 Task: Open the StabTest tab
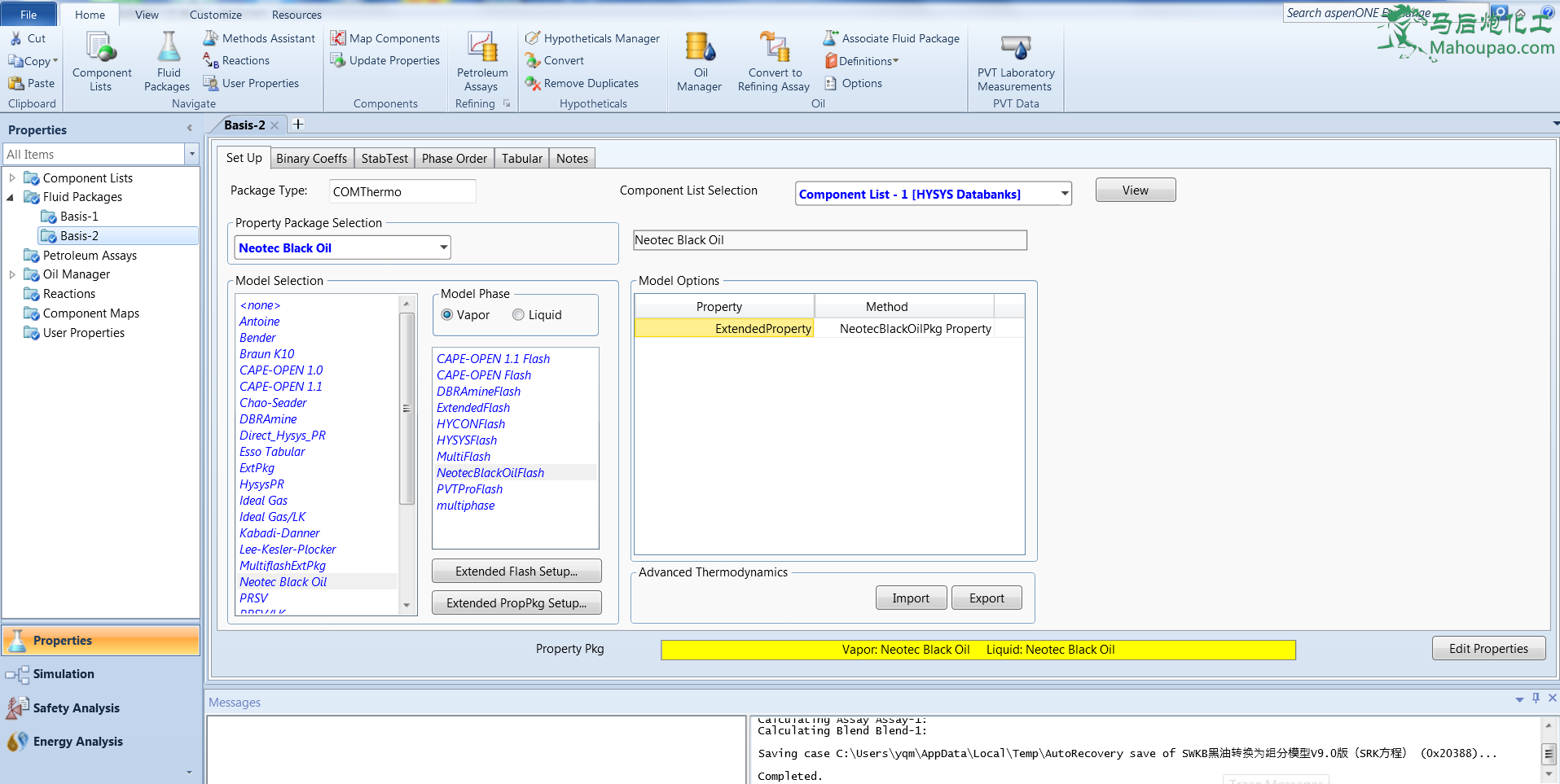[x=385, y=159]
